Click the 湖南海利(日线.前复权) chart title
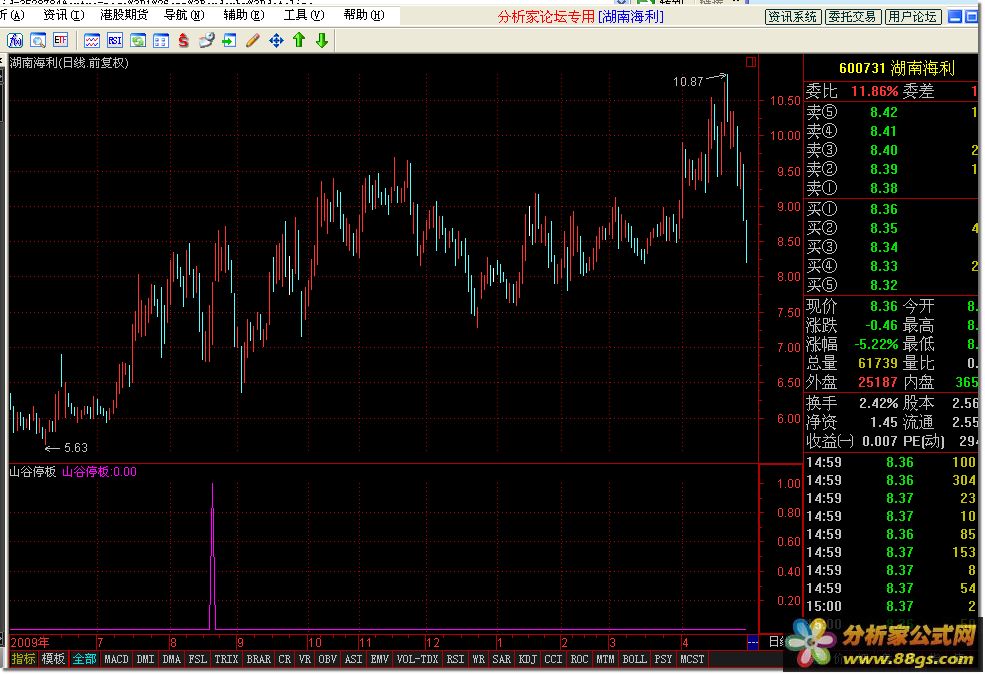The width and height of the screenshot is (985, 674). point(69,63)
